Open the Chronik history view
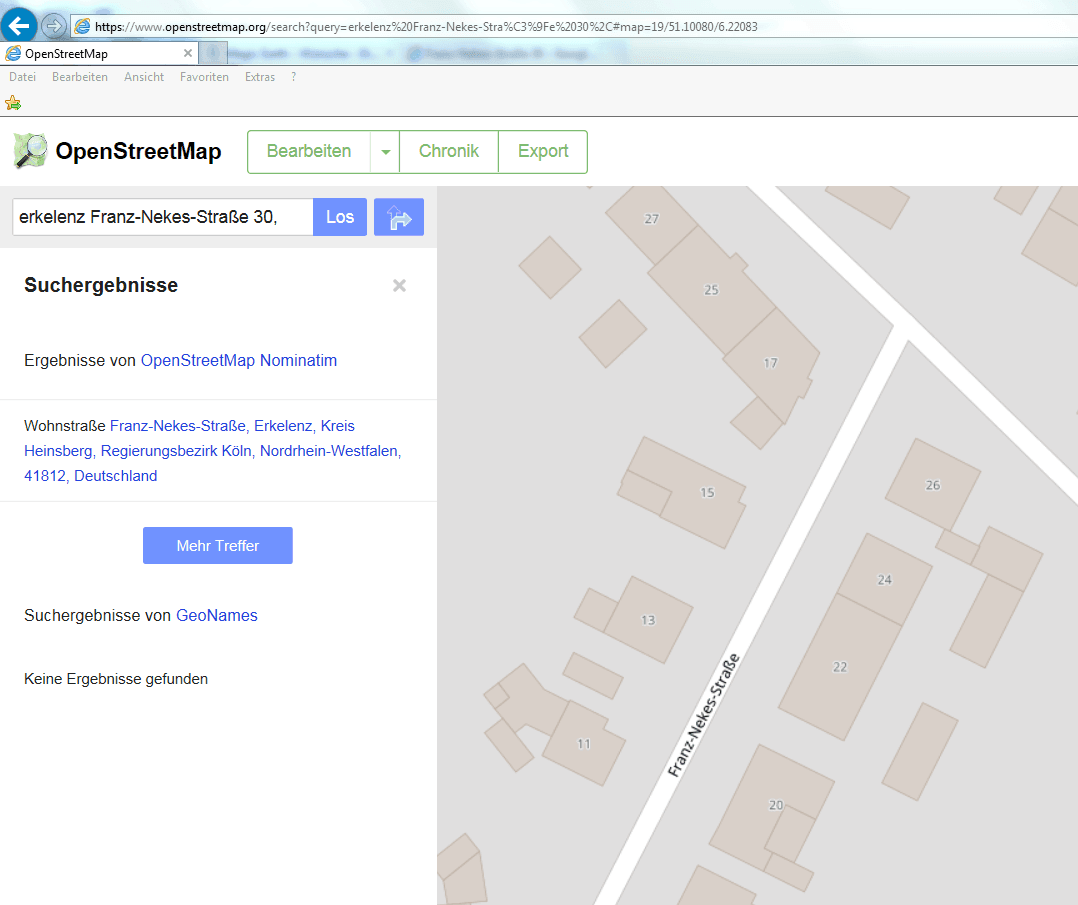The image size is (1078, 905). tap(449, 151)
